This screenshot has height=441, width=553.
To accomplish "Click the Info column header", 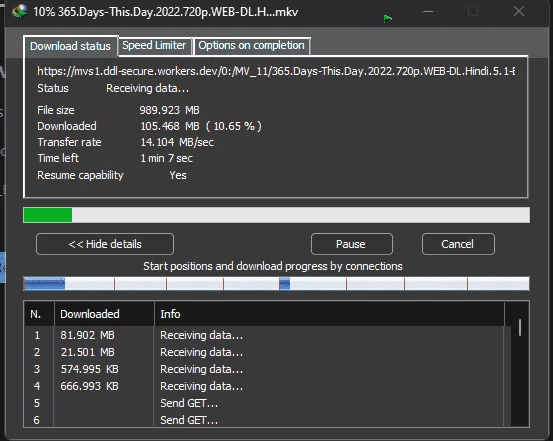I will 329,314.
